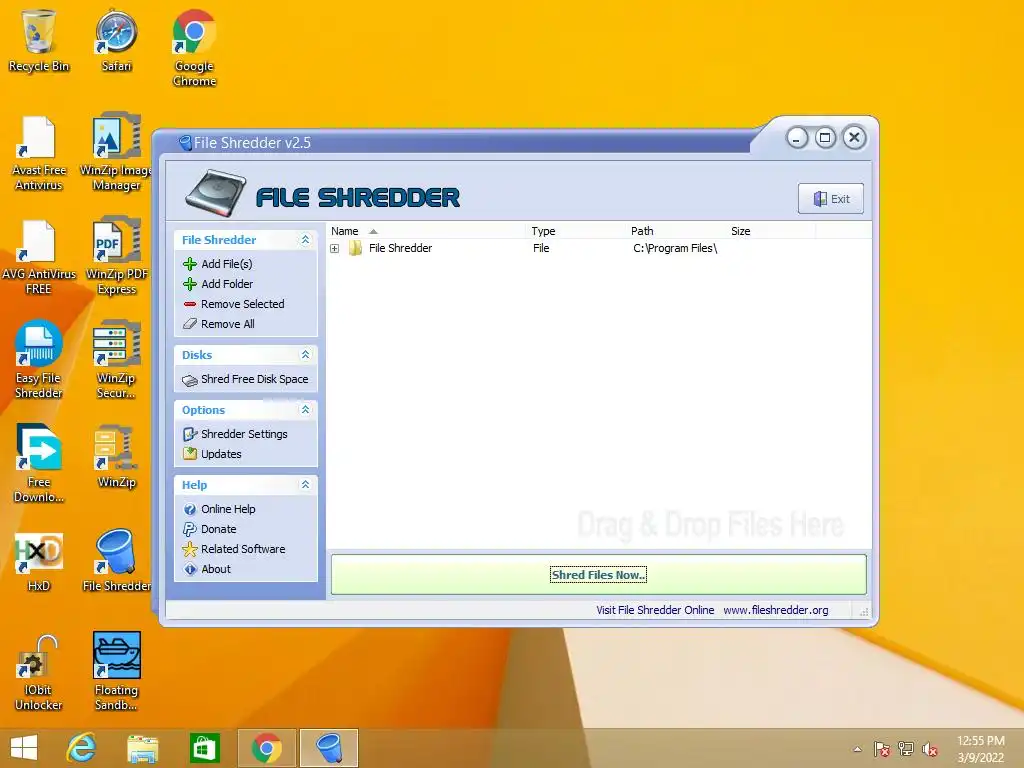
Task: Select the AVG AntiVirus FREE desktop icon
Action: 39,257
